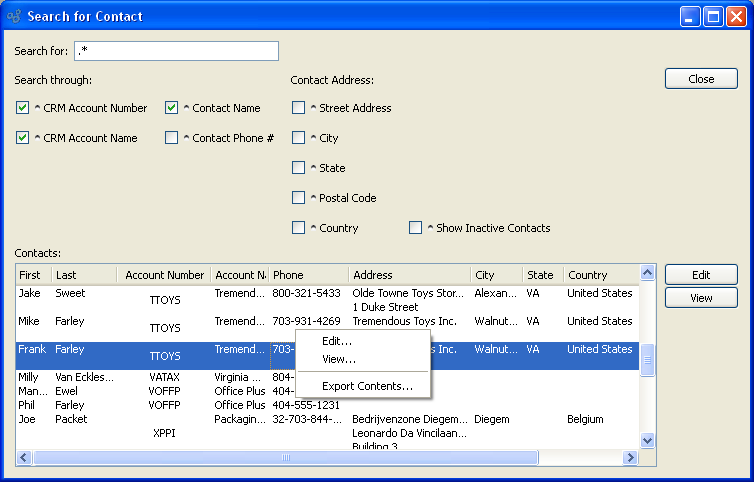This screenshot has height=482, width=754.
Task: Enable the Contact Phone # checkbox
Action: coord(172,138)
